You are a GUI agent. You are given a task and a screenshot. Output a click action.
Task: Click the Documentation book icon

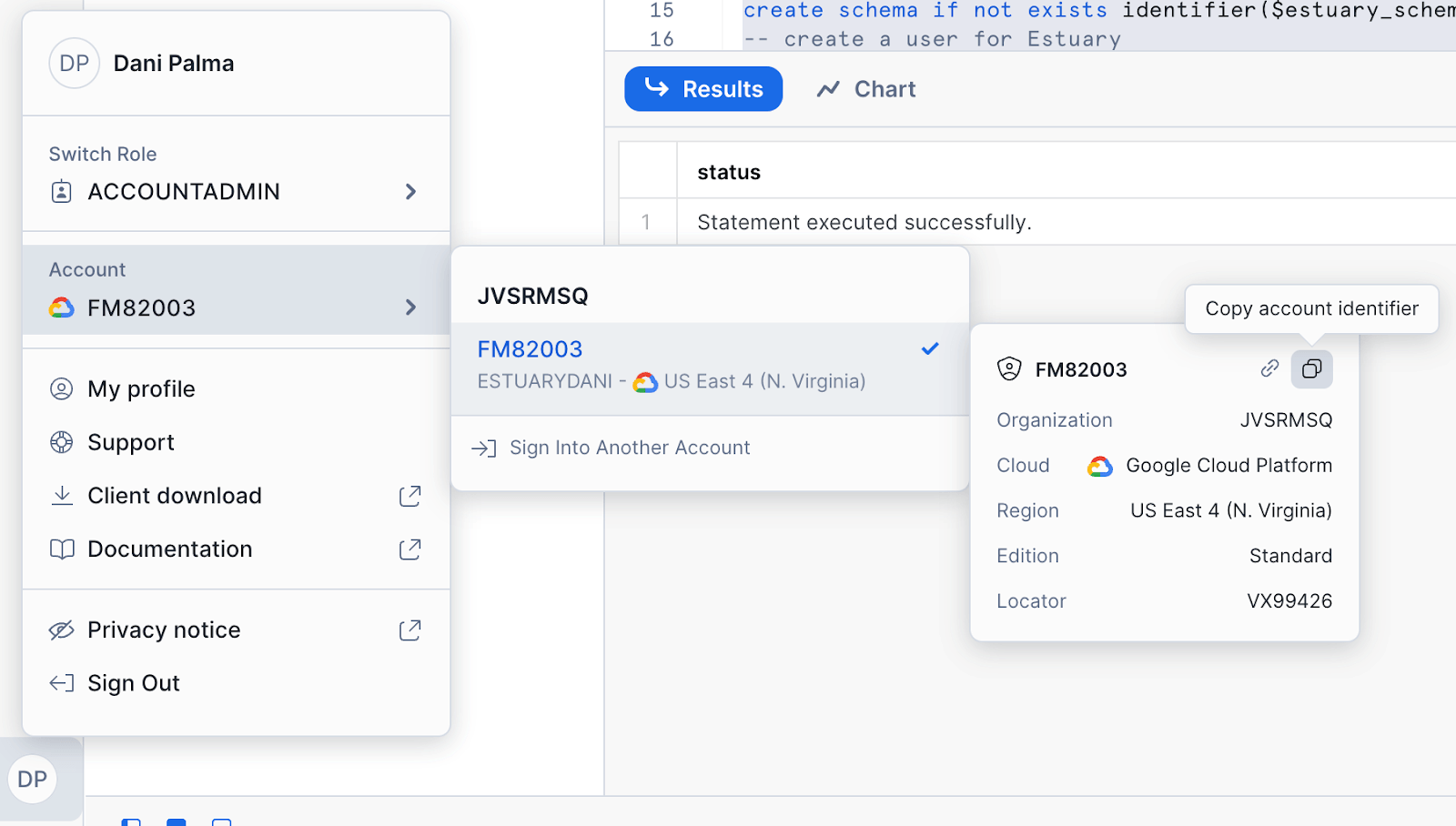point(62,549)
